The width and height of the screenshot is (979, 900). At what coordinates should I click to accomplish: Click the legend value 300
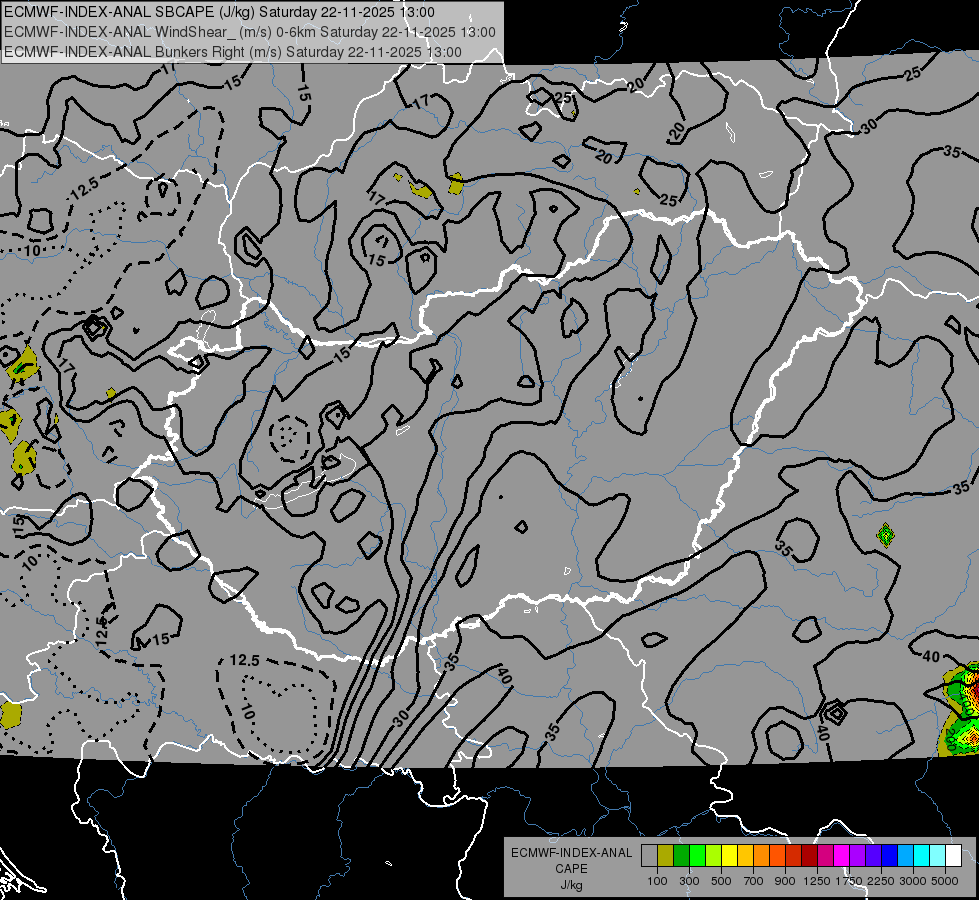[x=689, y=881]
